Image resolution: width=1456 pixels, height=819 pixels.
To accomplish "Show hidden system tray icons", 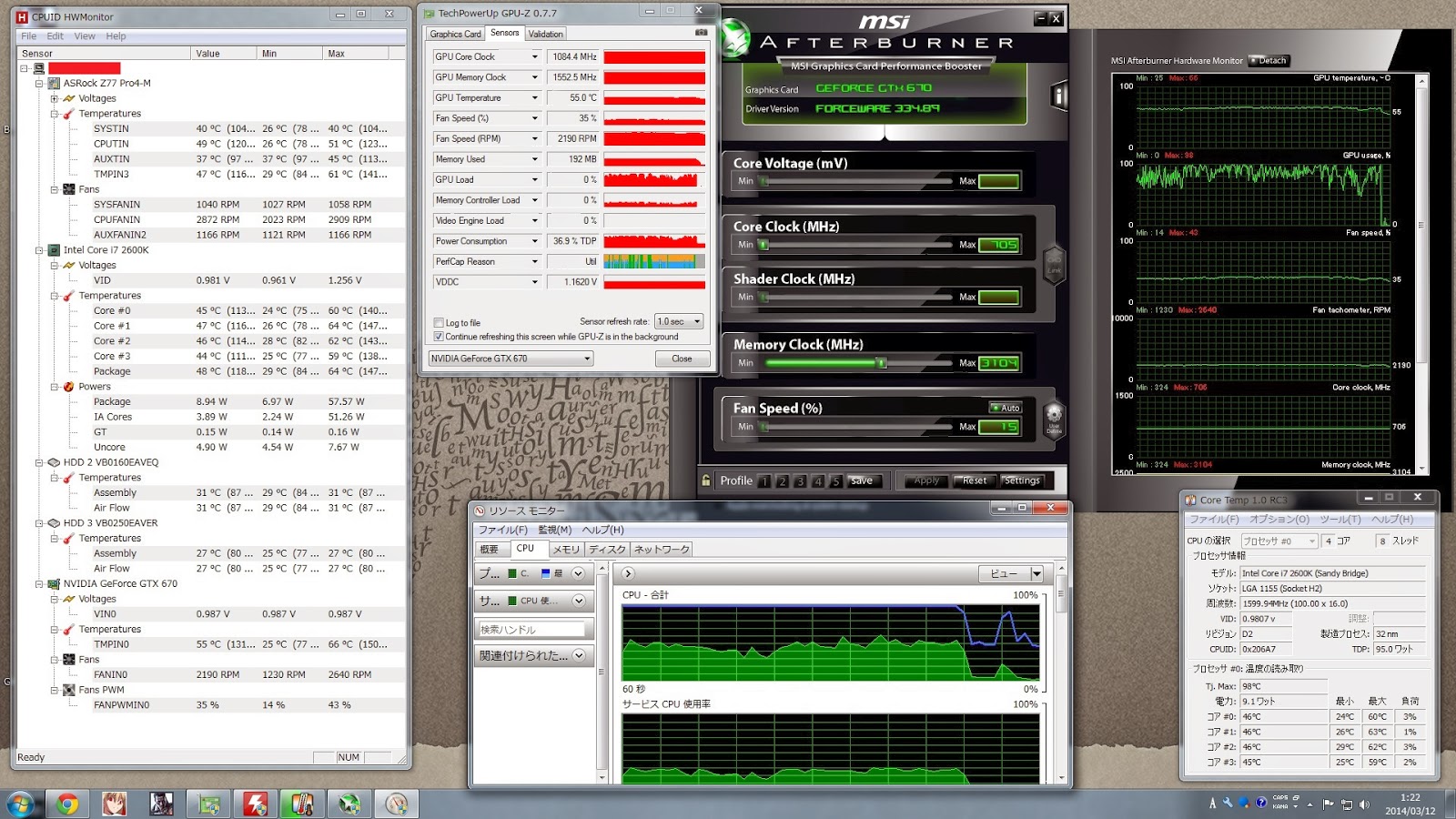I will click(1310, 804).
